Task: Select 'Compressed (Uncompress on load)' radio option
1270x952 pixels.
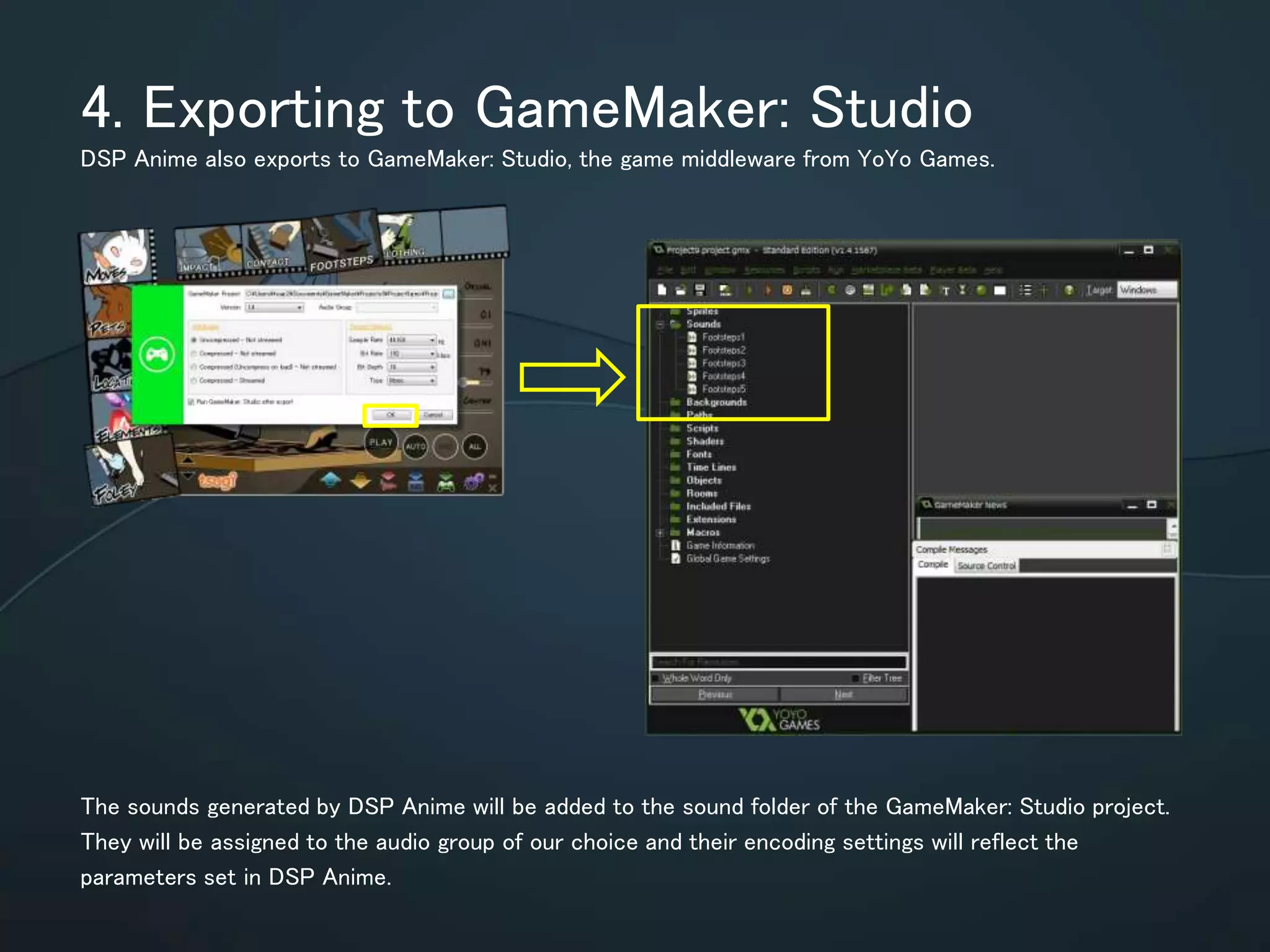Action: [x=194, y=367]
